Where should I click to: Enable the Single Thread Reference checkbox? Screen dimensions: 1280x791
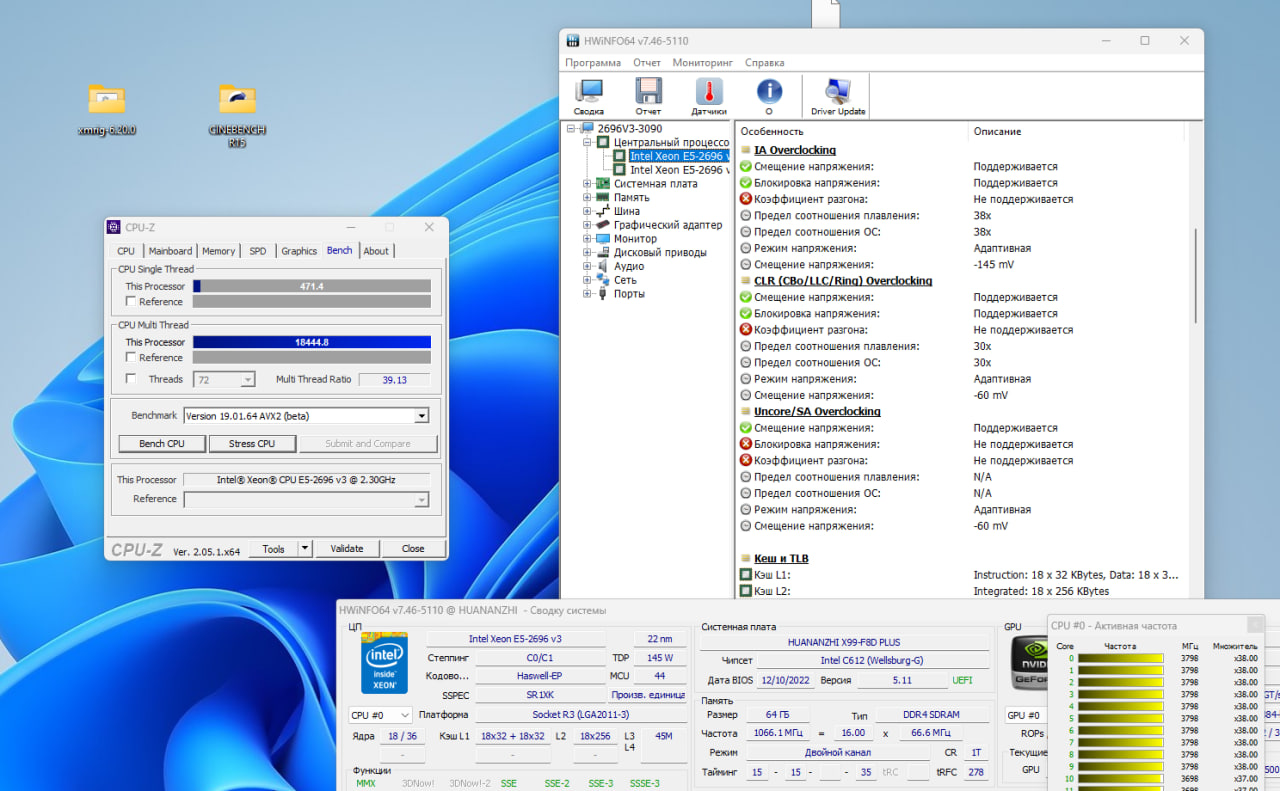[x=130, y=302]
